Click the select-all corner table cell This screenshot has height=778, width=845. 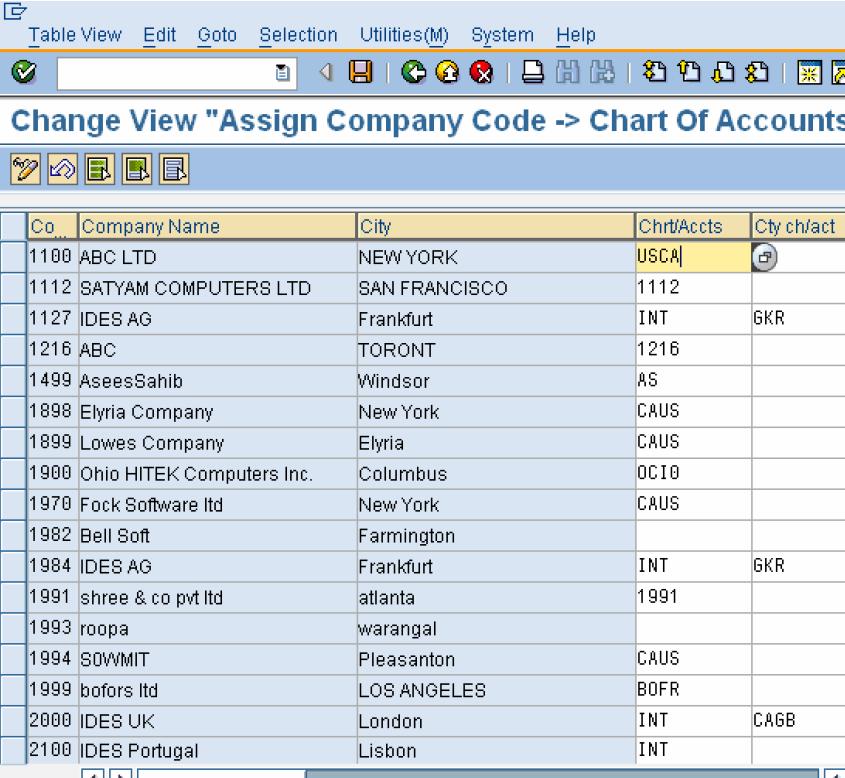point(13,226)
